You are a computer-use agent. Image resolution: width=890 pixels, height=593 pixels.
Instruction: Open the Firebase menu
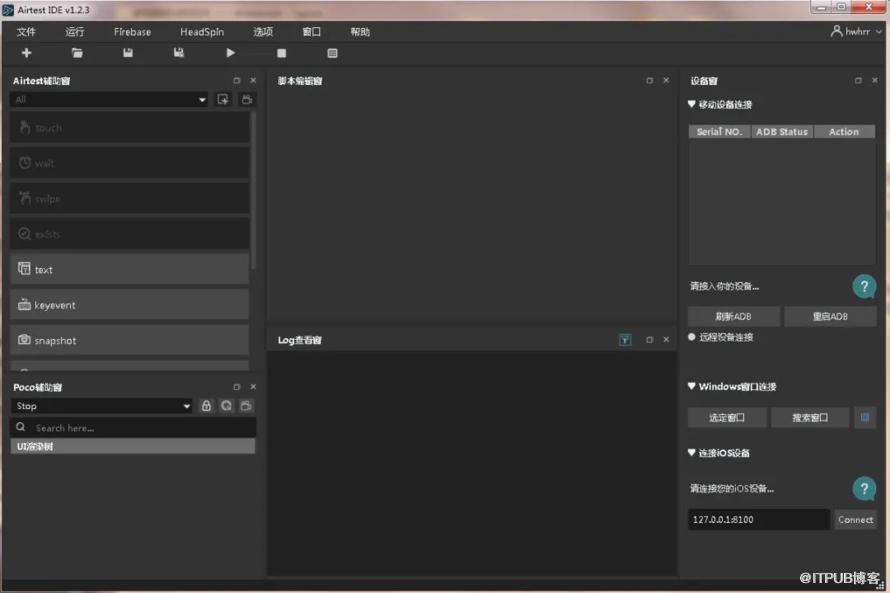pyautogui.click(x=132, y=32)
